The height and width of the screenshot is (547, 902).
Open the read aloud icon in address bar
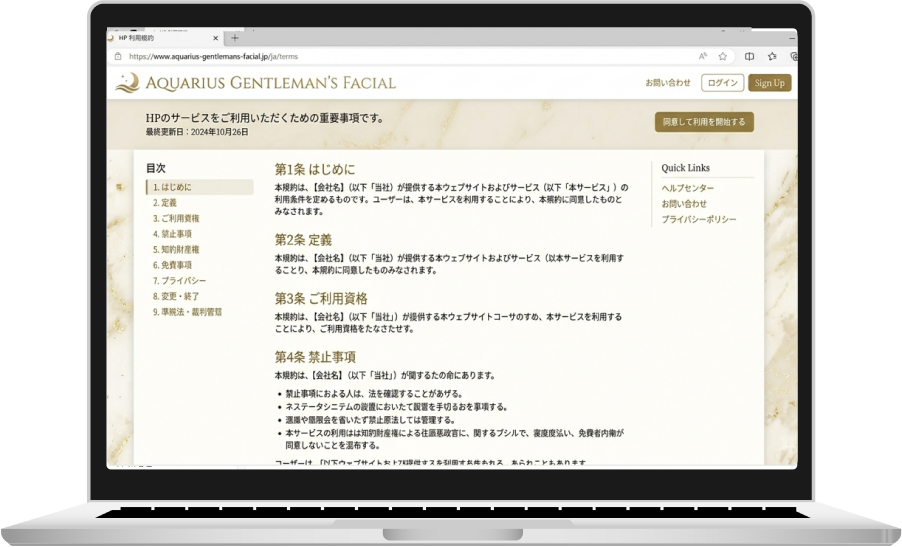[x=702, y=56]
